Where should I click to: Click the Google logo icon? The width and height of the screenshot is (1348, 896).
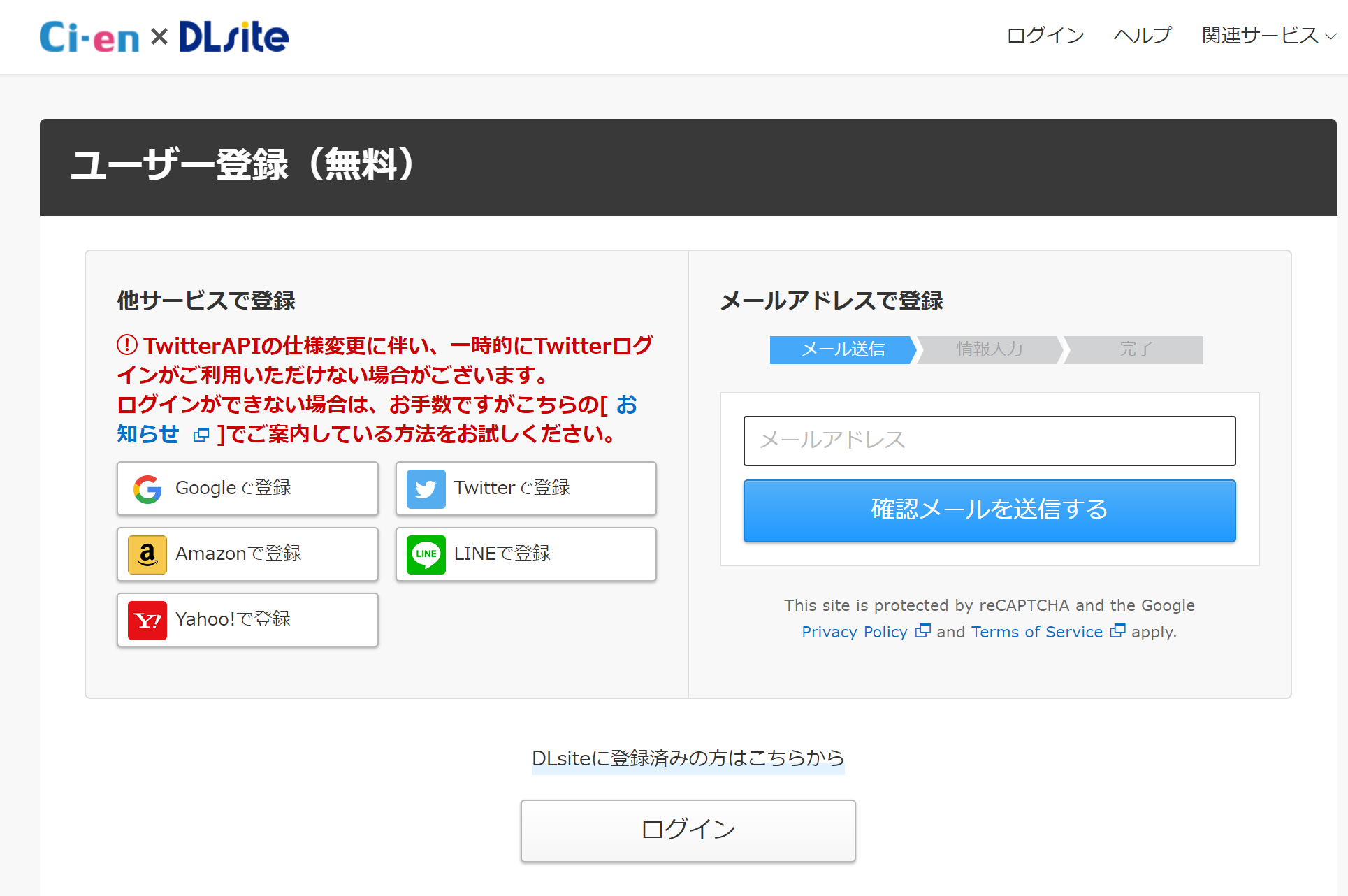pyautogui.click(x=147, y=489)
